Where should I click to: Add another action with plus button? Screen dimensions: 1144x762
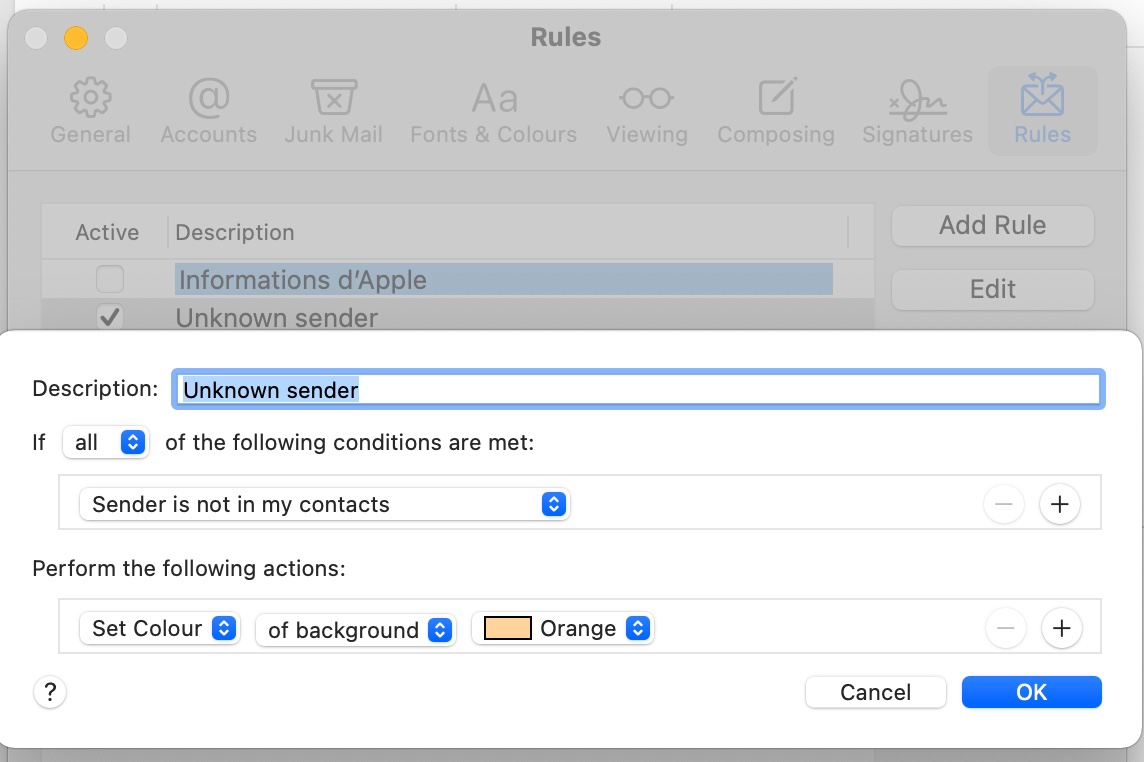pyautogui.click(x=1061, y=629)
